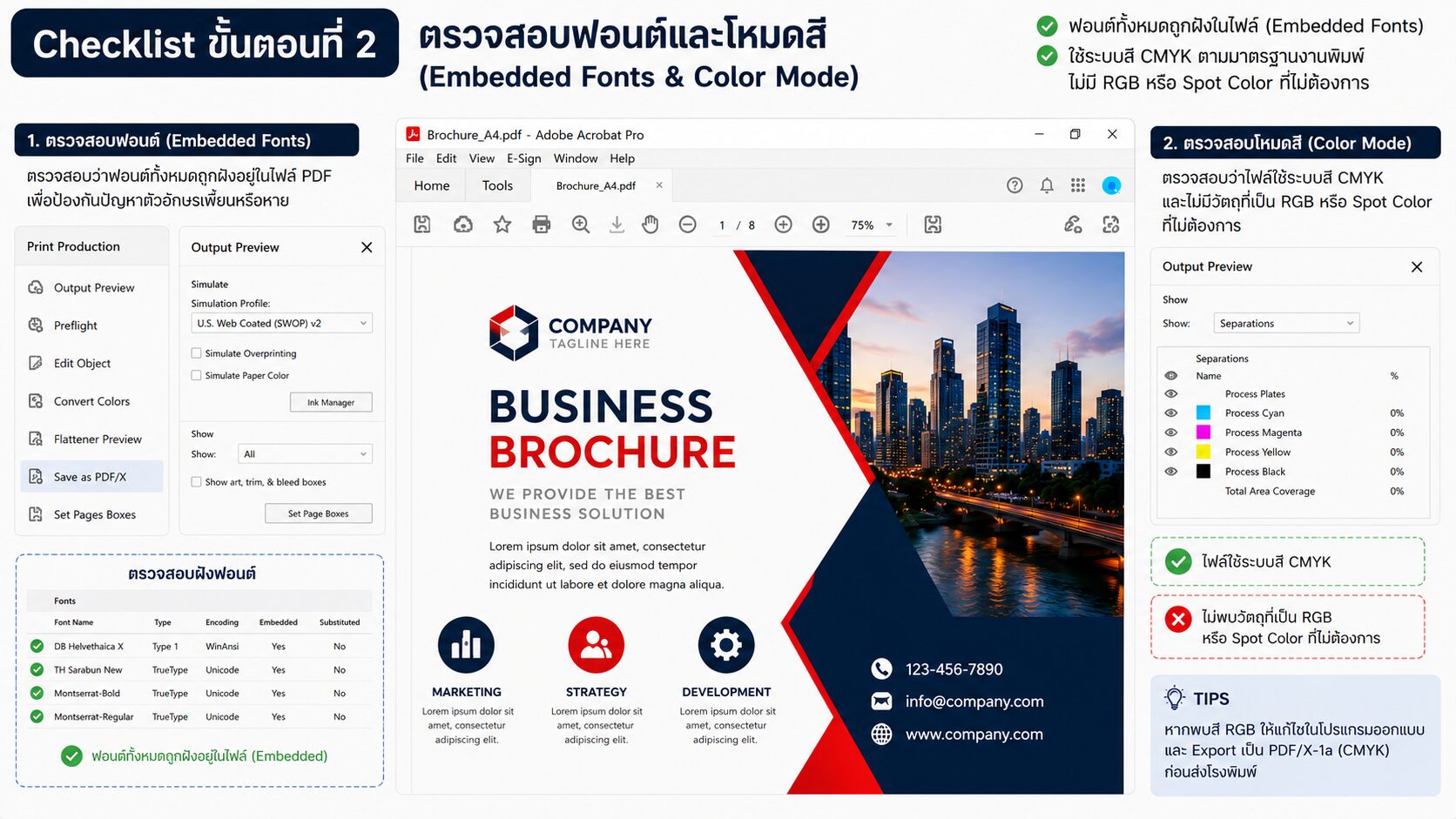Hide the Process Magenta separation

1171,432
